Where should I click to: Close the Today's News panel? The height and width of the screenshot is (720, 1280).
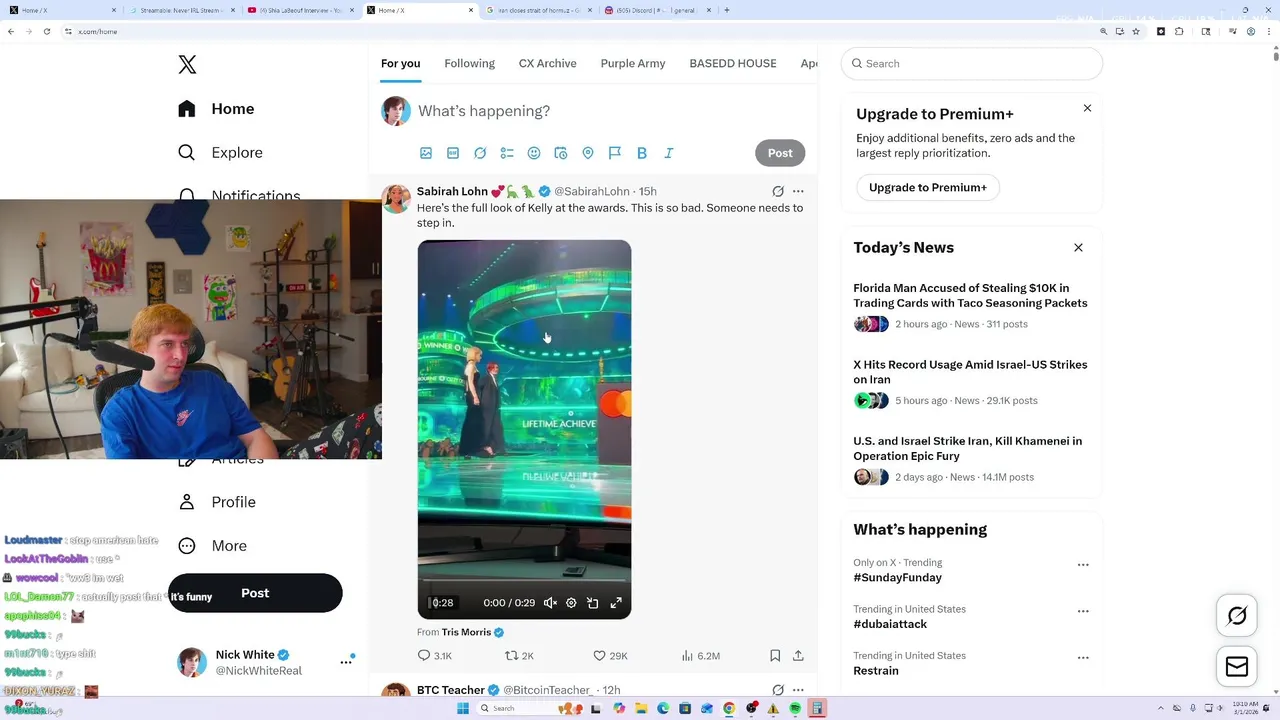pos(1078,247)
